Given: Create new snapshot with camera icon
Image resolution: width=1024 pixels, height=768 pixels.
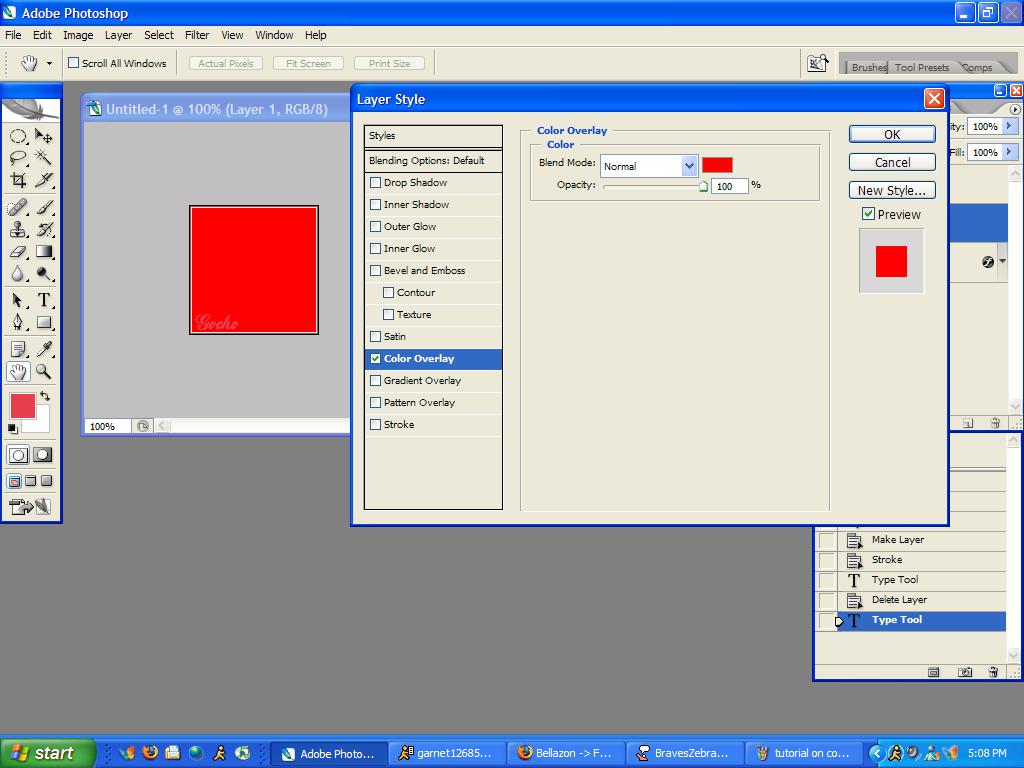Looking at the screenshot, I should tap(965, 673).
